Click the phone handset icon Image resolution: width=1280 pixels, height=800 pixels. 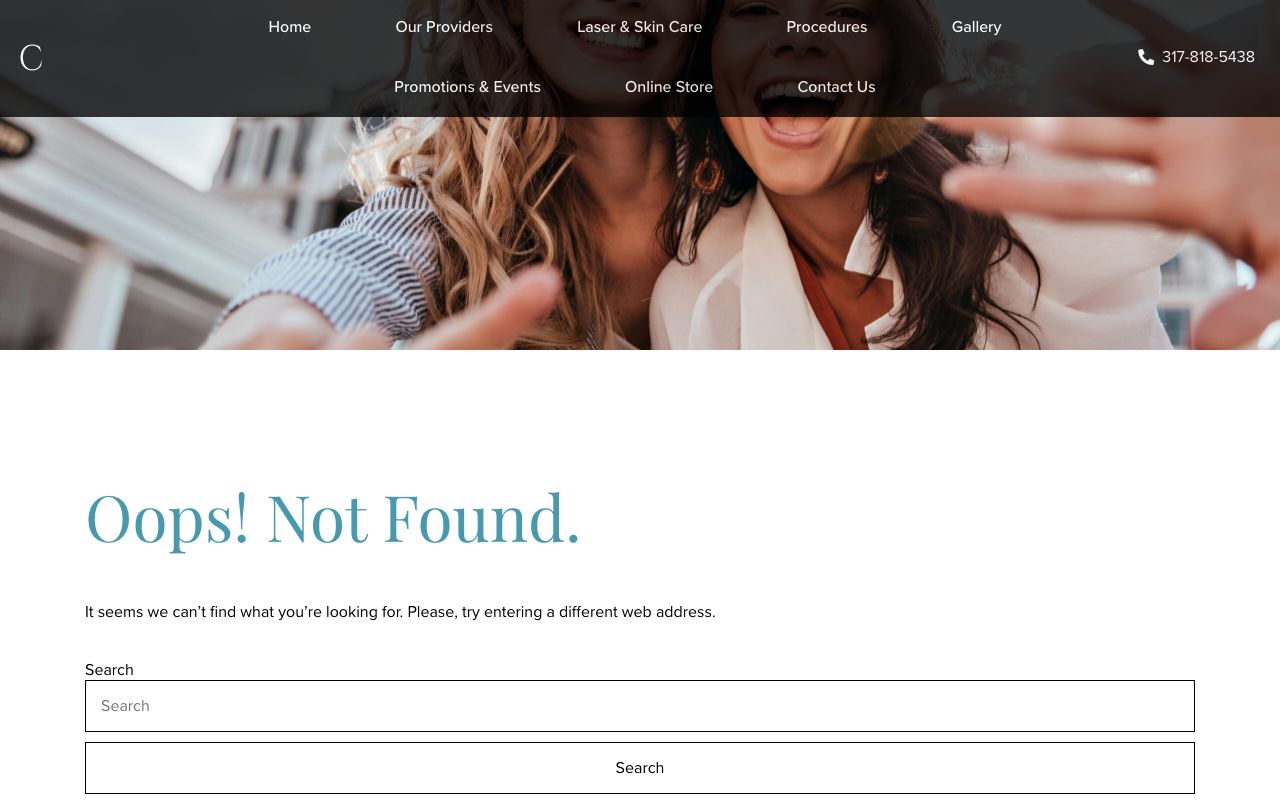(x=1146, y=57)
